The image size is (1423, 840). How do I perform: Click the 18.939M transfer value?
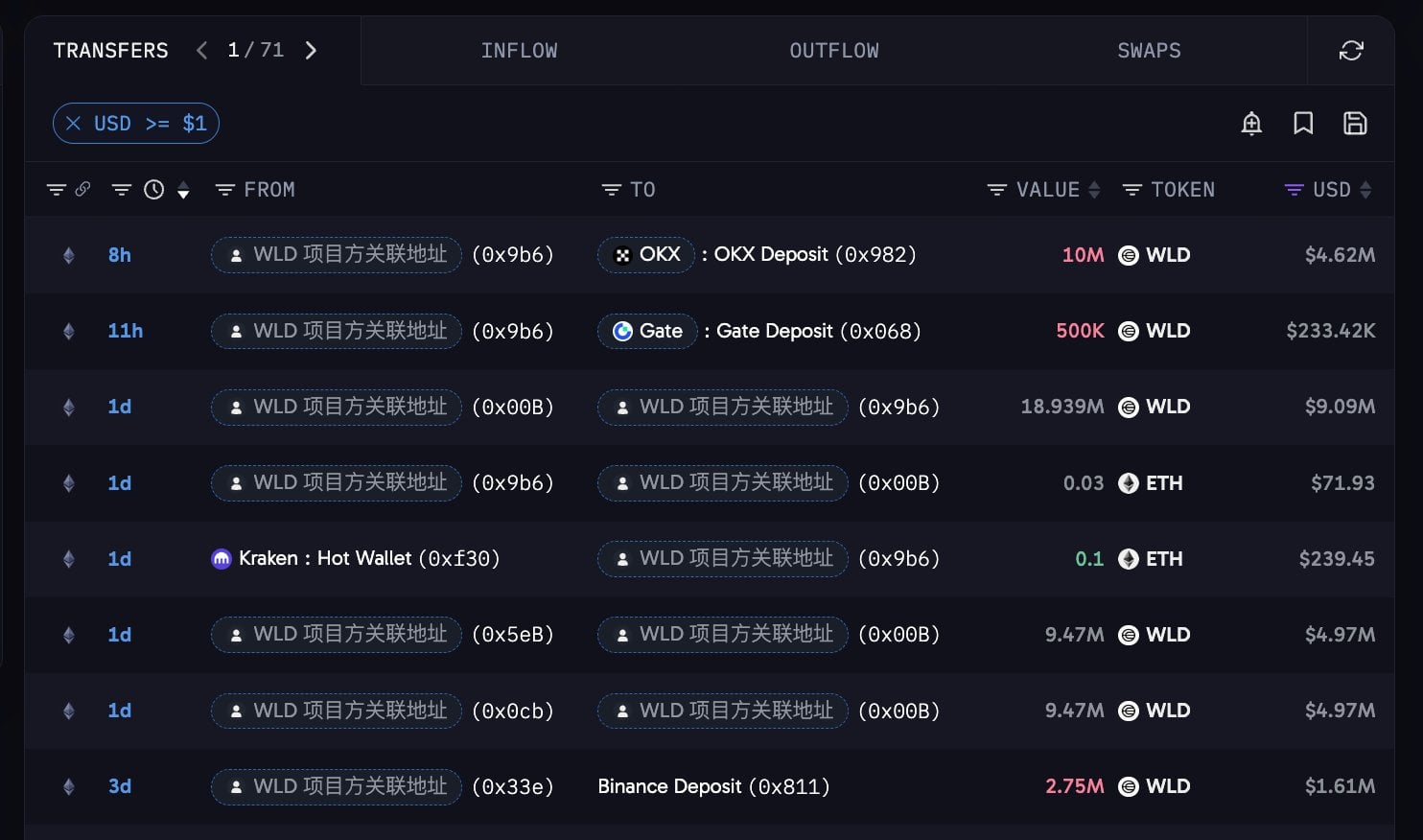click(x=1062, y=407)
